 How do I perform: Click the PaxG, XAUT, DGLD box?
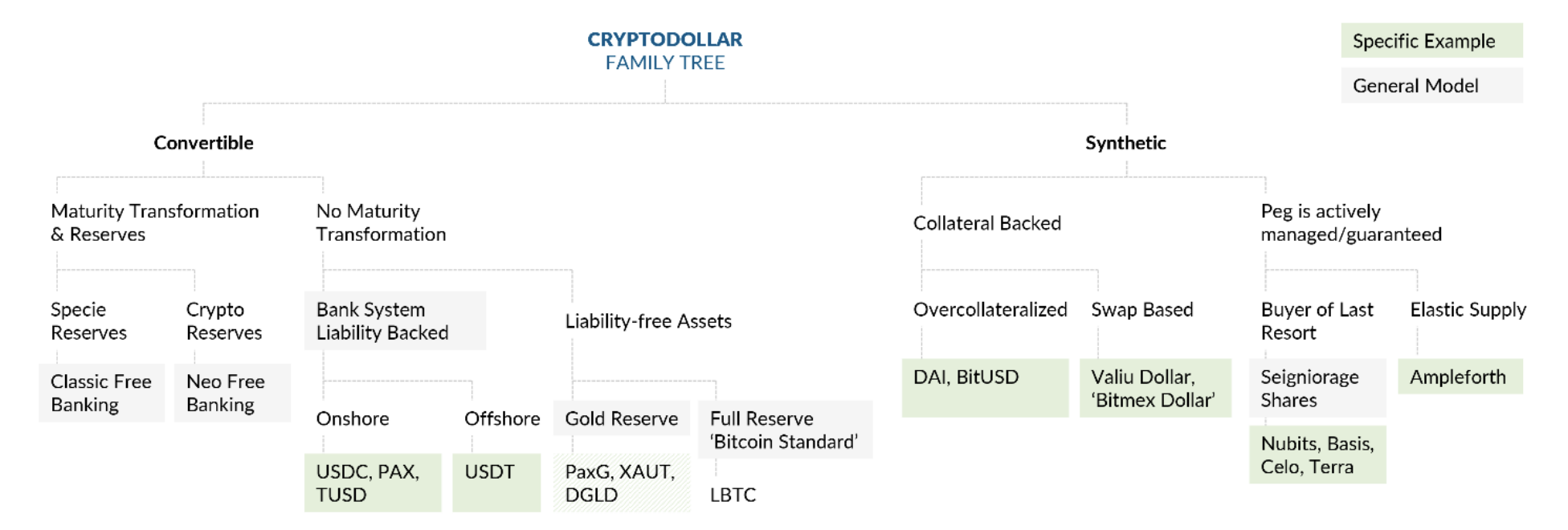pos(622,483)
